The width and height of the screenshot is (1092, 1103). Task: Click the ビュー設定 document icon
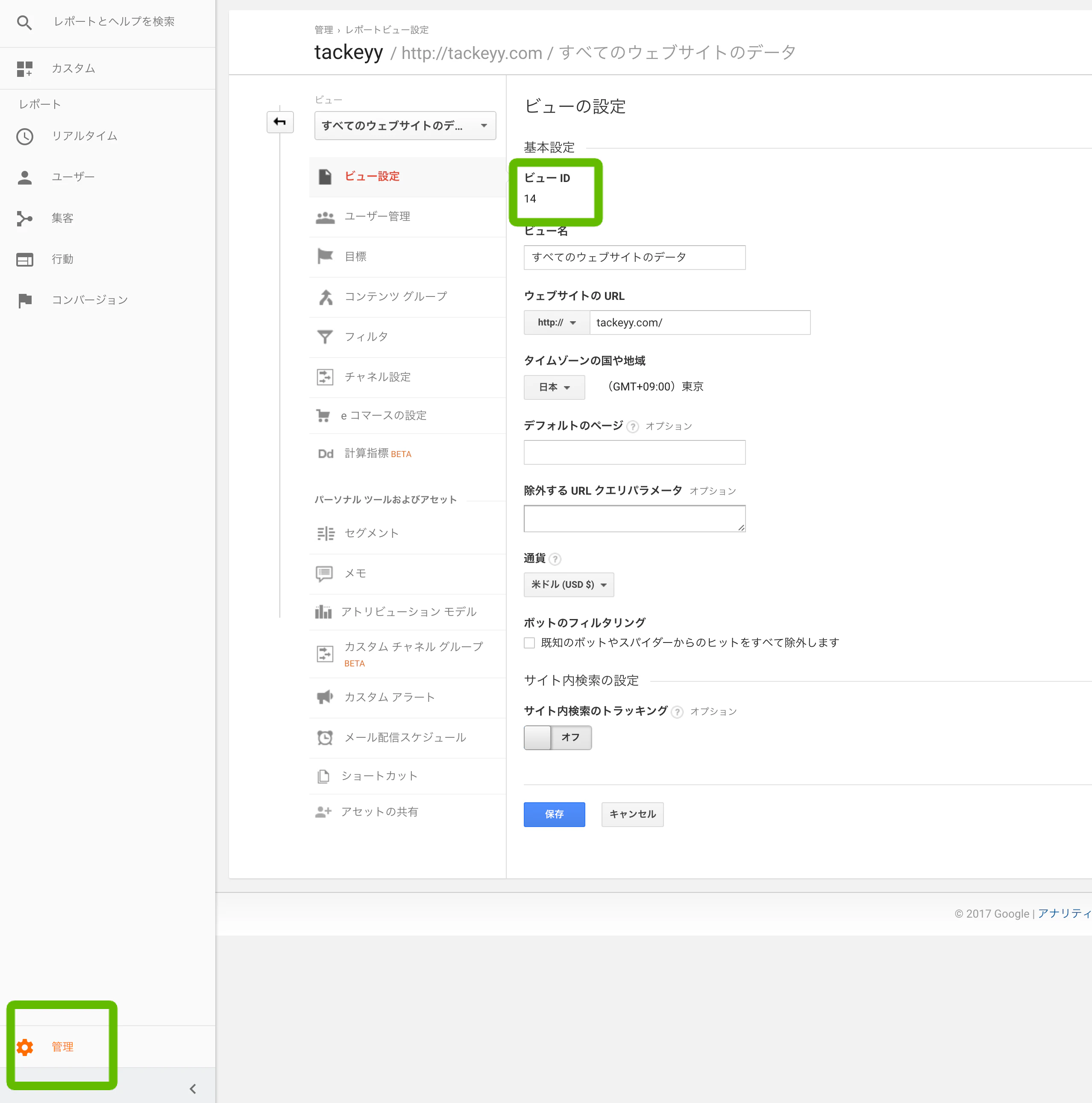coord(325,176)
